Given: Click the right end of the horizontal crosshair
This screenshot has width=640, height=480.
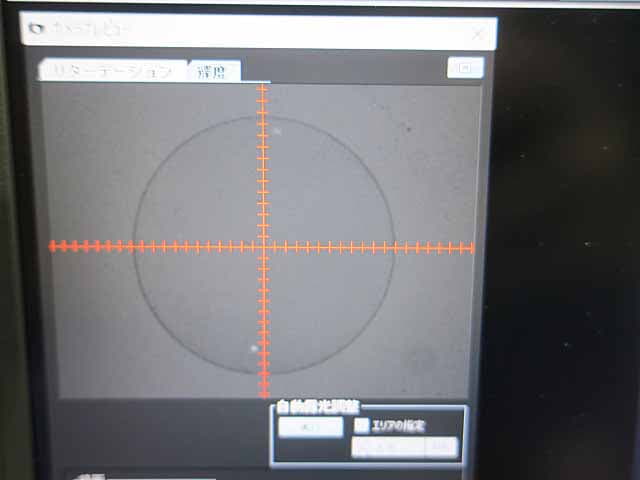Looking at the screenshot, I should coord(470,247).
